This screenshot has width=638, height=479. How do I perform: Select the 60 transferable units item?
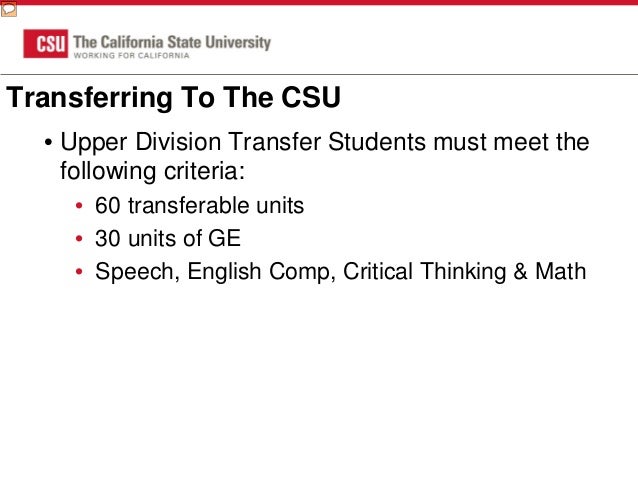[x=199, y=205]
